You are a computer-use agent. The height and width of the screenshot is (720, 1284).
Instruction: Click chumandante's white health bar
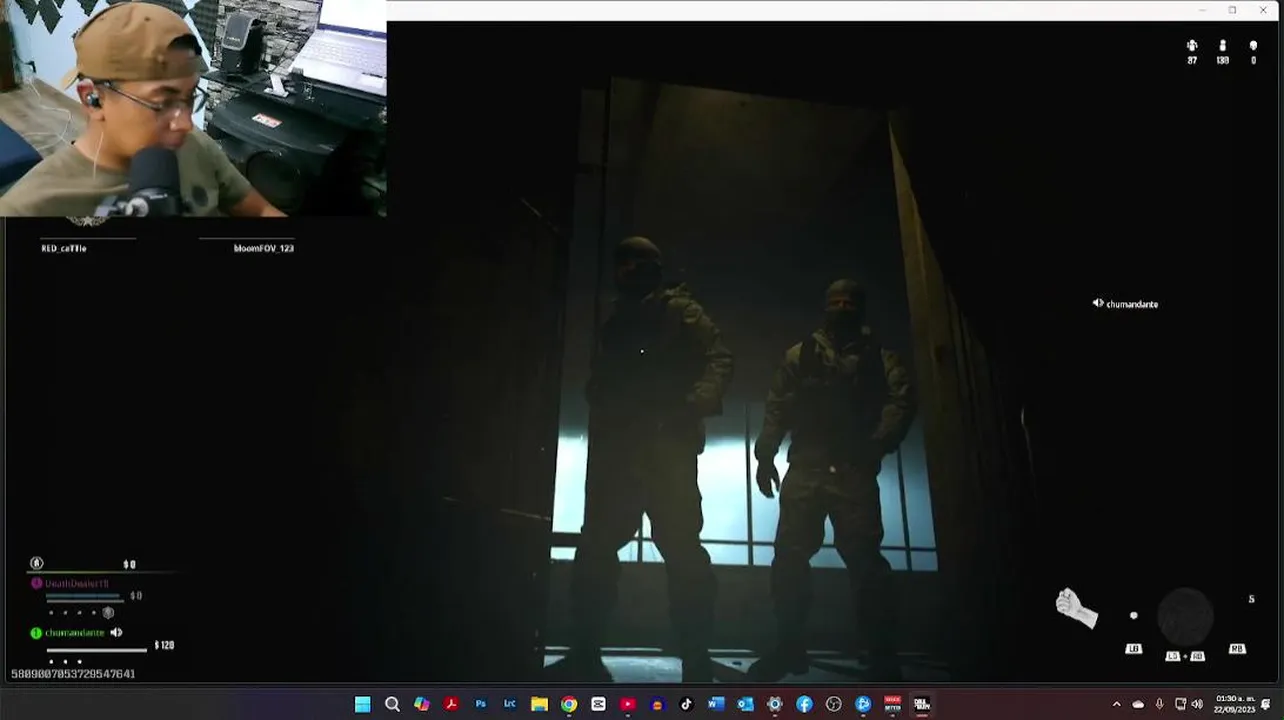(x=96, y=651)
